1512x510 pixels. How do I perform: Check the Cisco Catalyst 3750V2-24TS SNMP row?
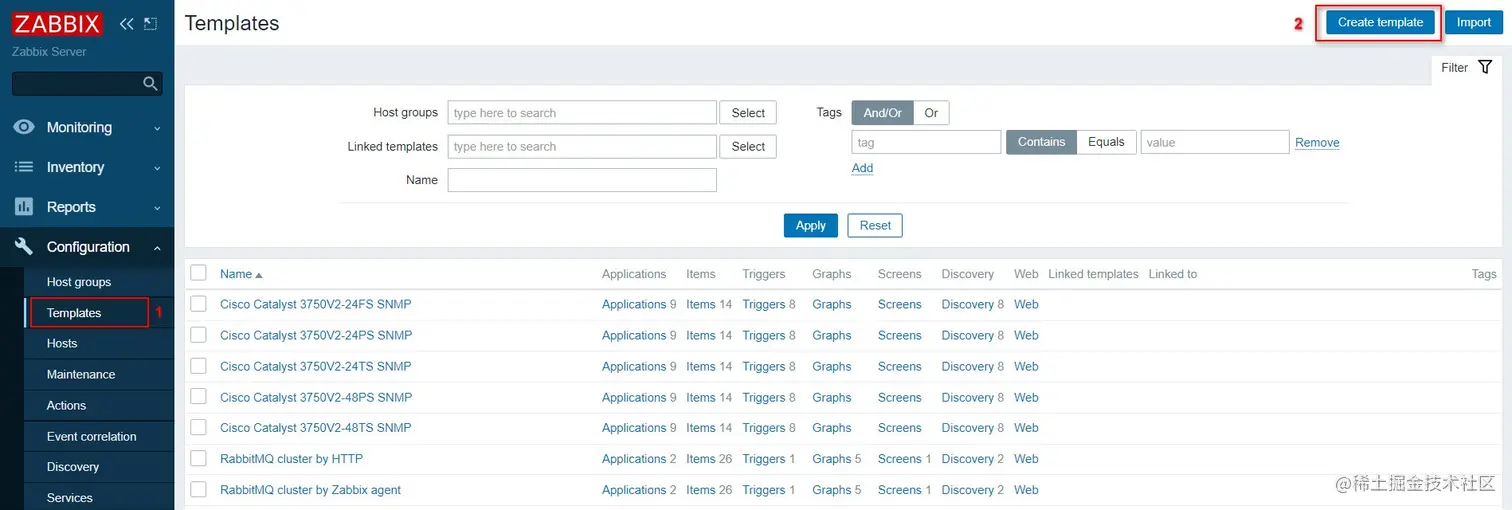coord(198,366)
